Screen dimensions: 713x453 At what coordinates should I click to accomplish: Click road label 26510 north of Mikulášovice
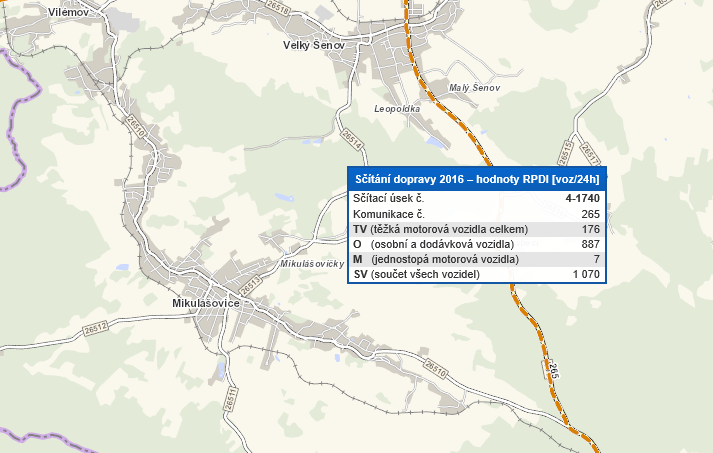[136, 126]
